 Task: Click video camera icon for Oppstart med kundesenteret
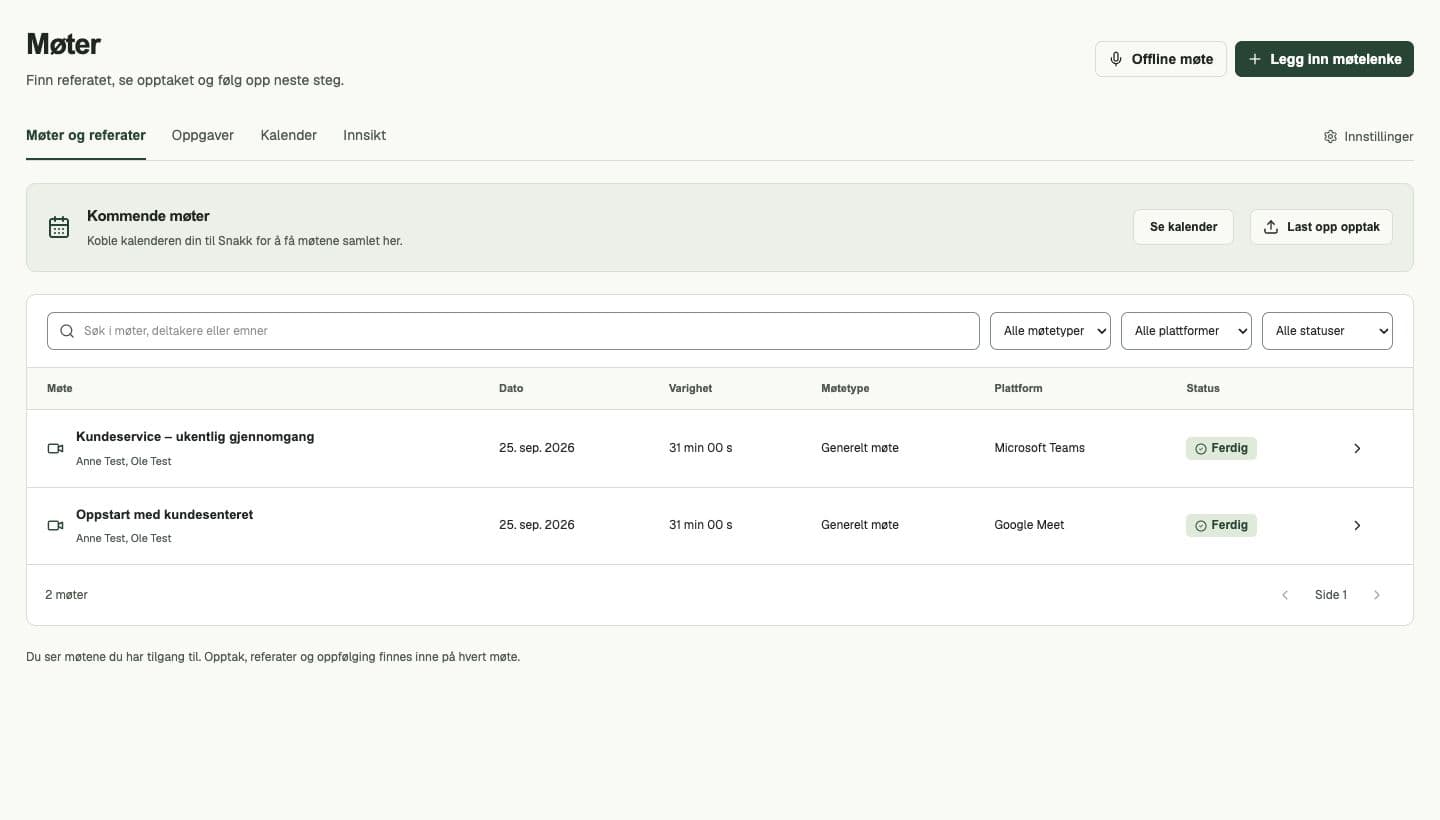pyautogui.click(x=56, y=525)
